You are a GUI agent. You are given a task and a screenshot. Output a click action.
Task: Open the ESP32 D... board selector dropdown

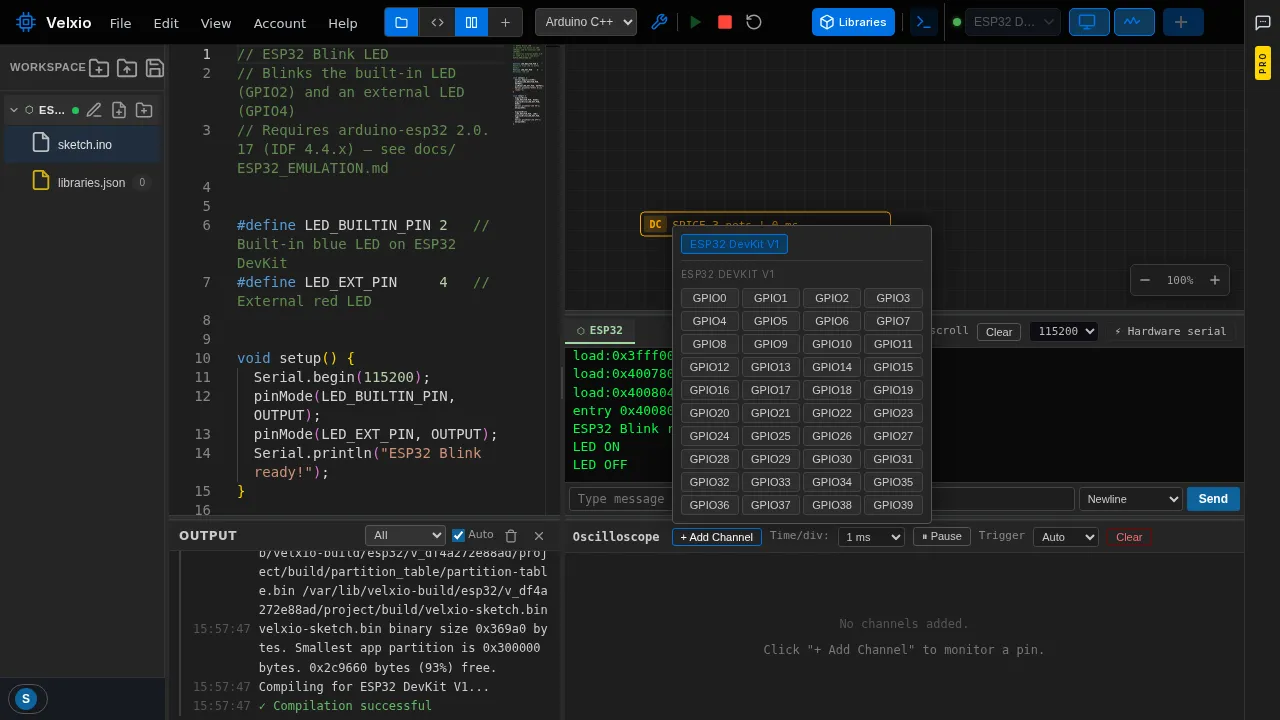1013,22
